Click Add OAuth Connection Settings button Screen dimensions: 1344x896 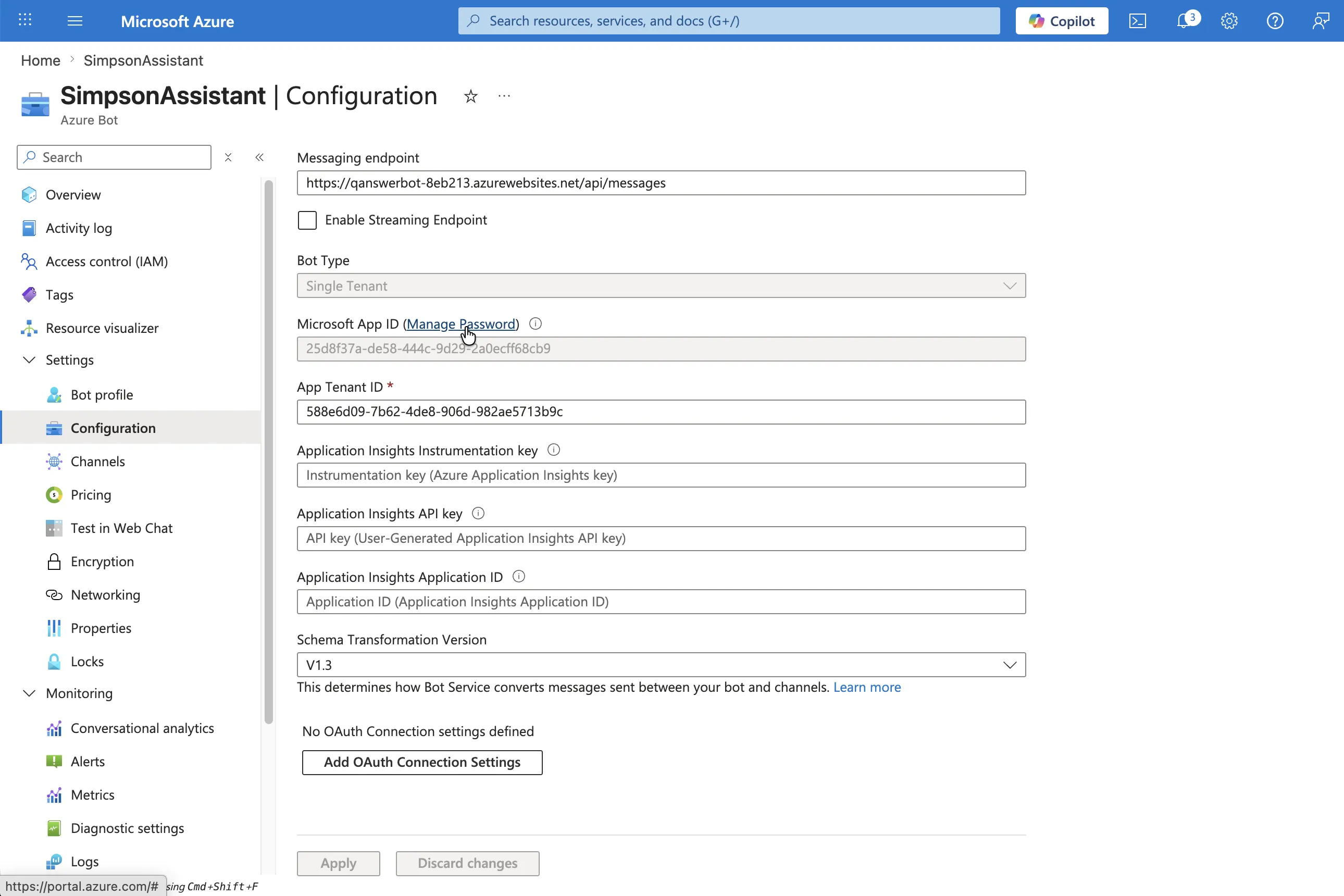point(422,762)
